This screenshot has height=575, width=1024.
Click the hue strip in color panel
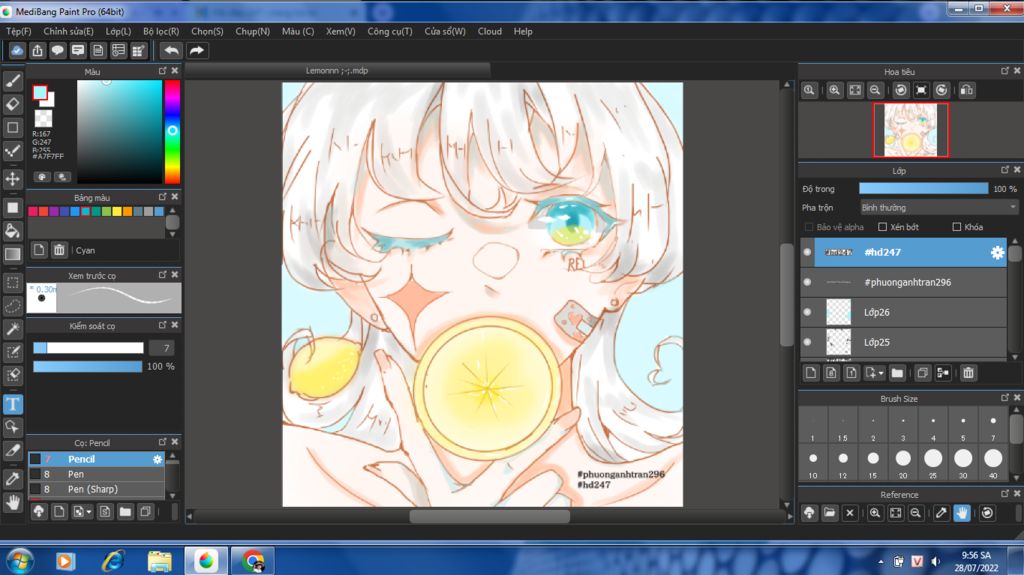[172, 131]
